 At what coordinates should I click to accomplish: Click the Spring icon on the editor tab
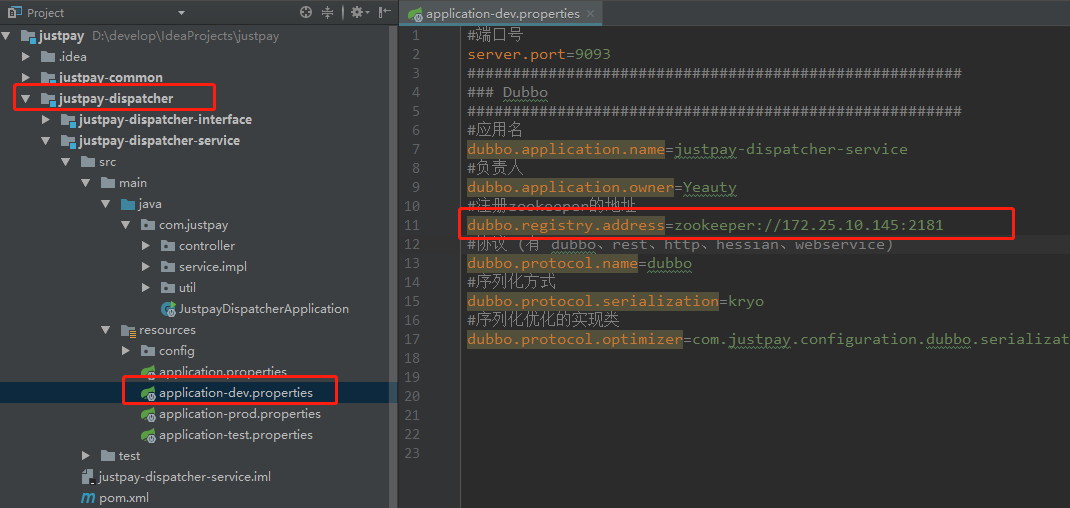(414, 14)
